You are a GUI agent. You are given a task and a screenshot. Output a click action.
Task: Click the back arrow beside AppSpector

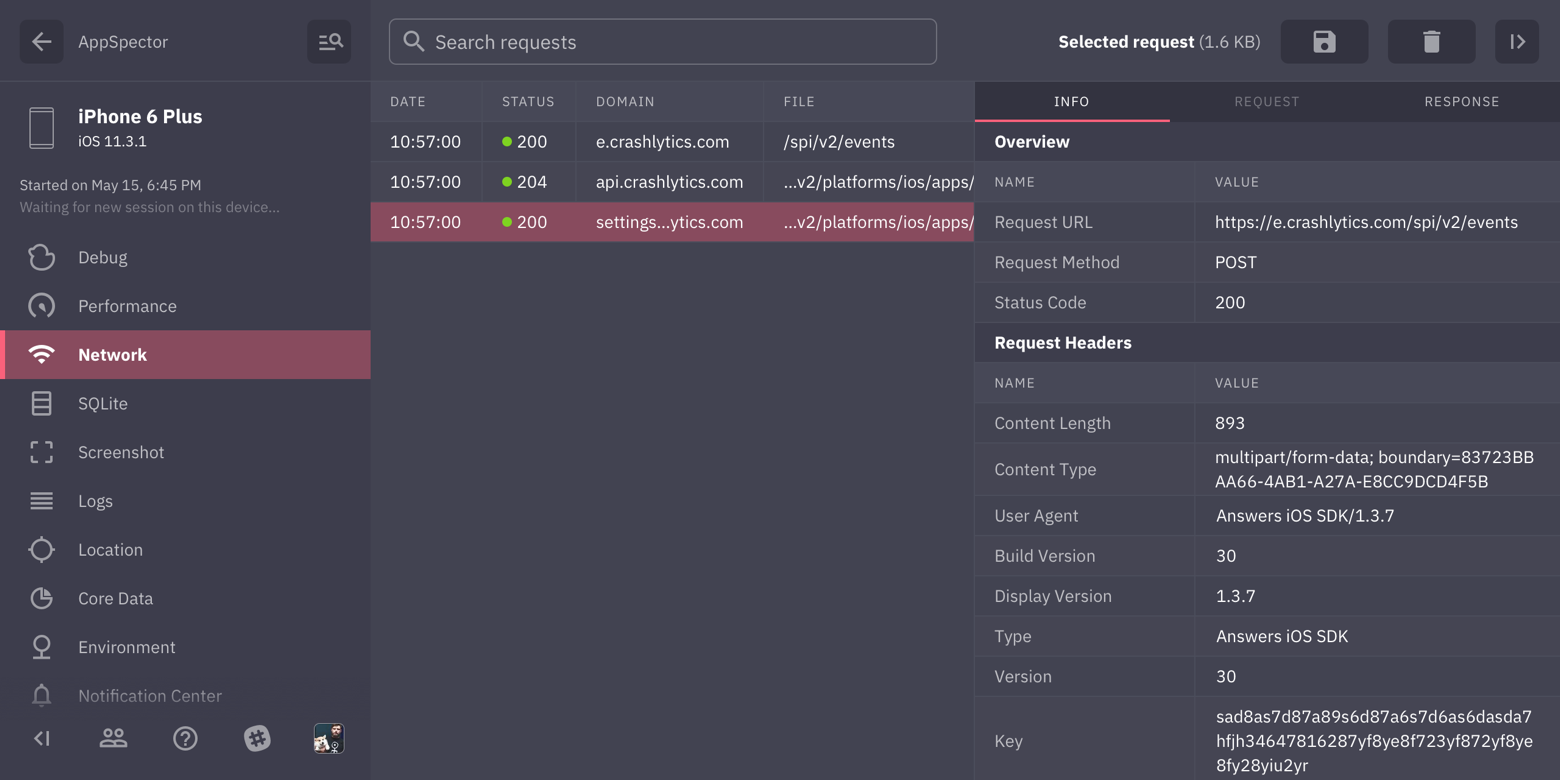(x=41, y=42)
